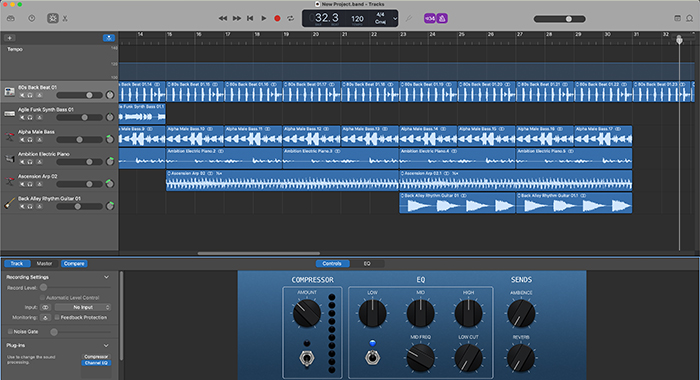Start playback with the Play button
The image size is (700, 380).
coord(264,18)
